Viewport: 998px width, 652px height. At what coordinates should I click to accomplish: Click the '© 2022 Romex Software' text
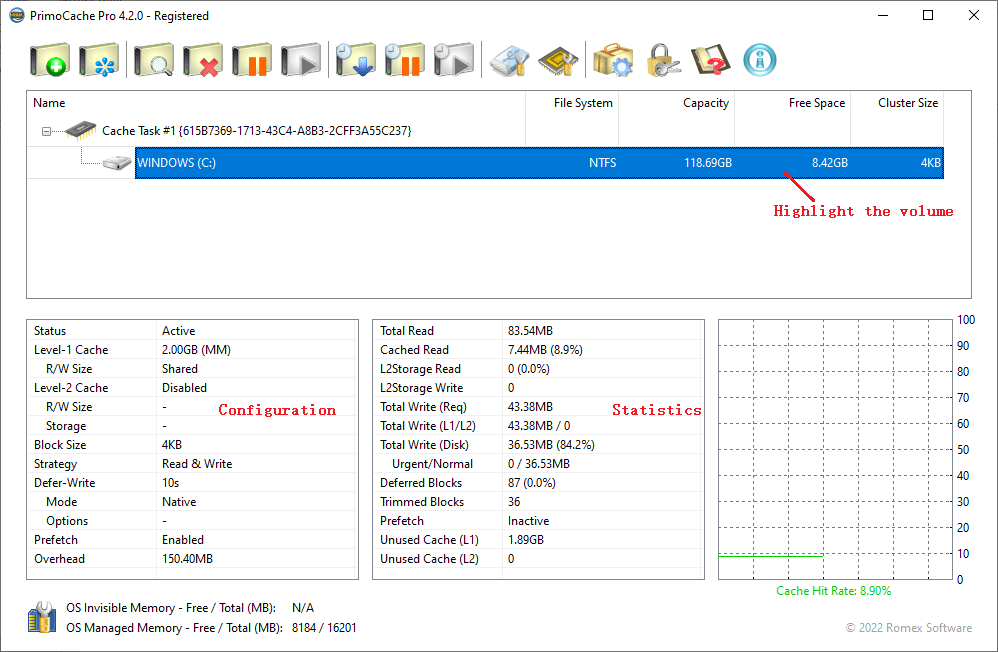(x=908, y=628)
